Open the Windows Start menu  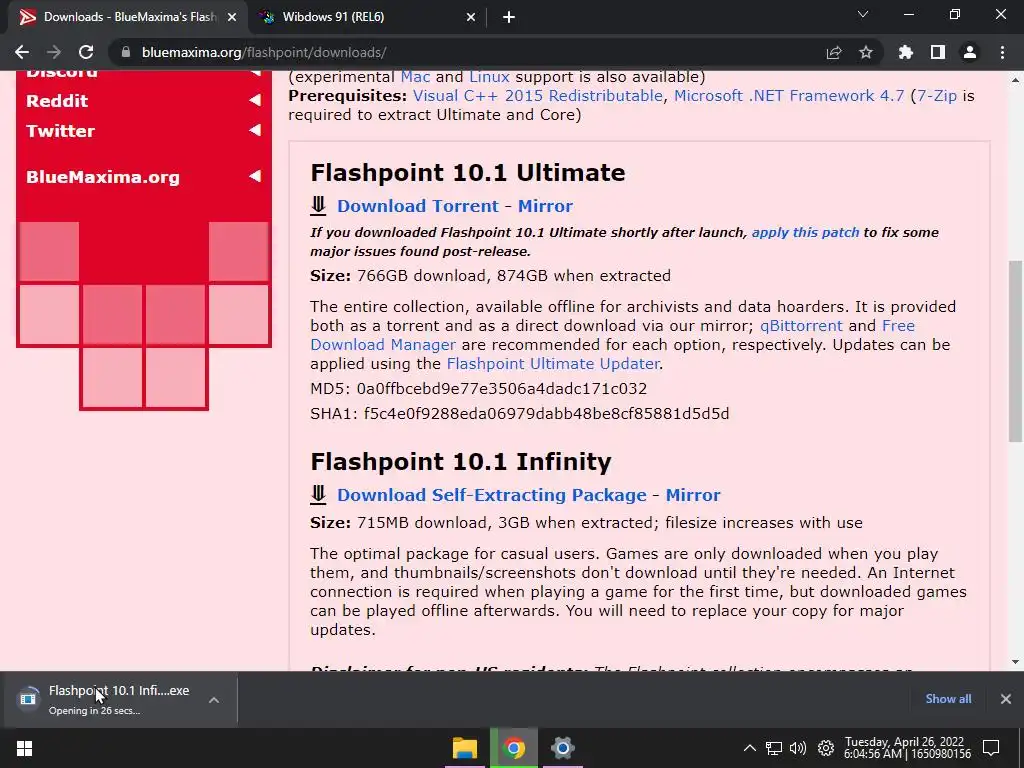[x=24, y=748]
